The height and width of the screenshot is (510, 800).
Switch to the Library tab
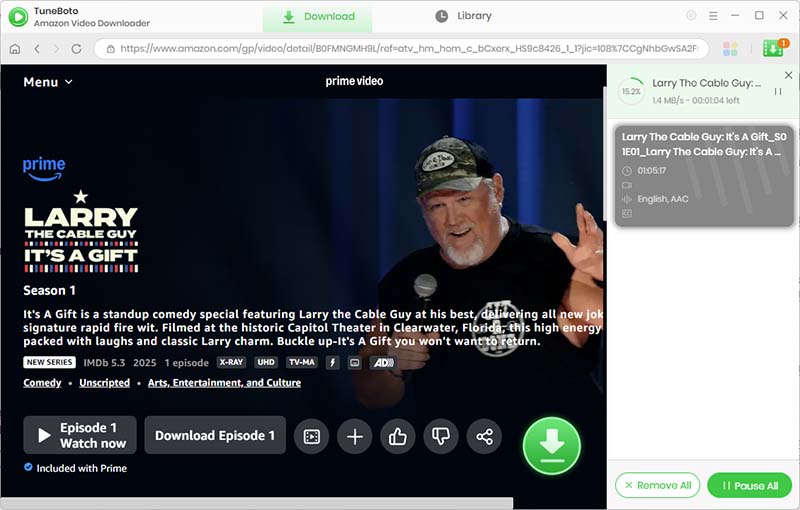pyautogui.click(x=464, y=16)
